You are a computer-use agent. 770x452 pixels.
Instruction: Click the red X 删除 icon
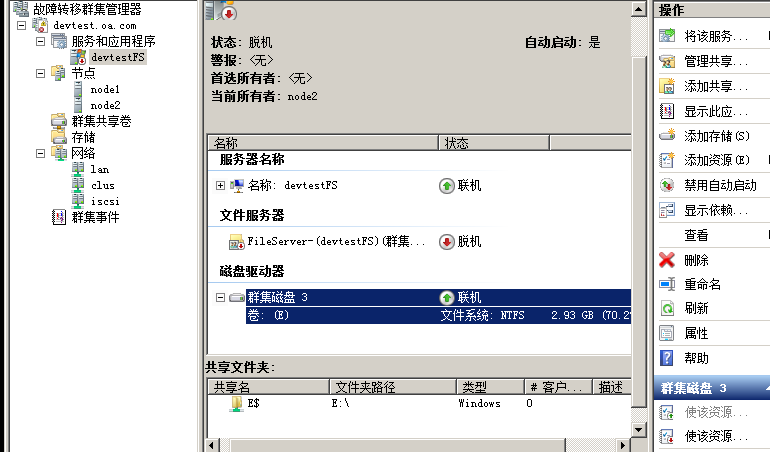coord(667,259)
